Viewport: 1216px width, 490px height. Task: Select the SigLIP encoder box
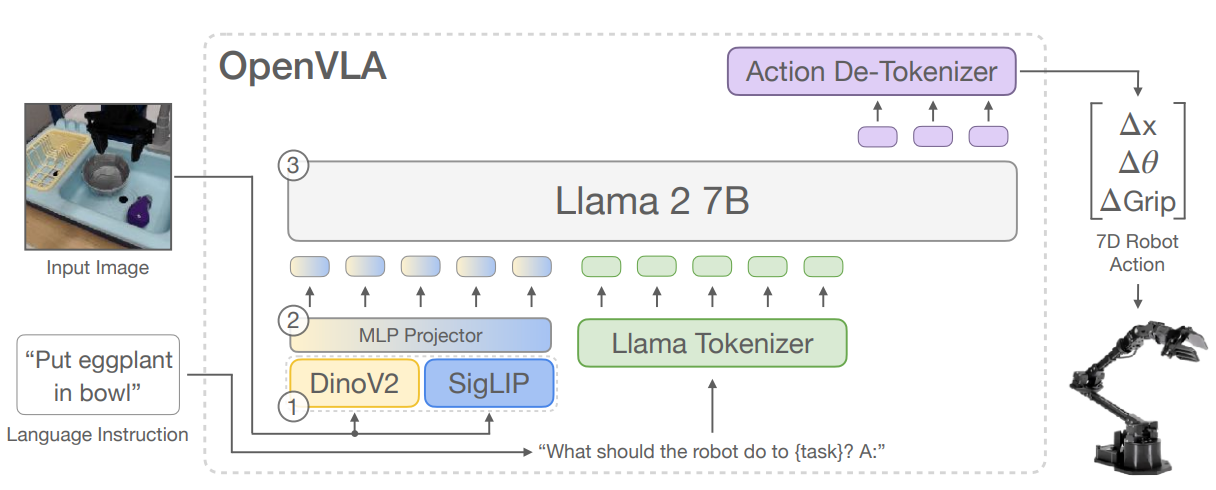[x=489, y=384]
